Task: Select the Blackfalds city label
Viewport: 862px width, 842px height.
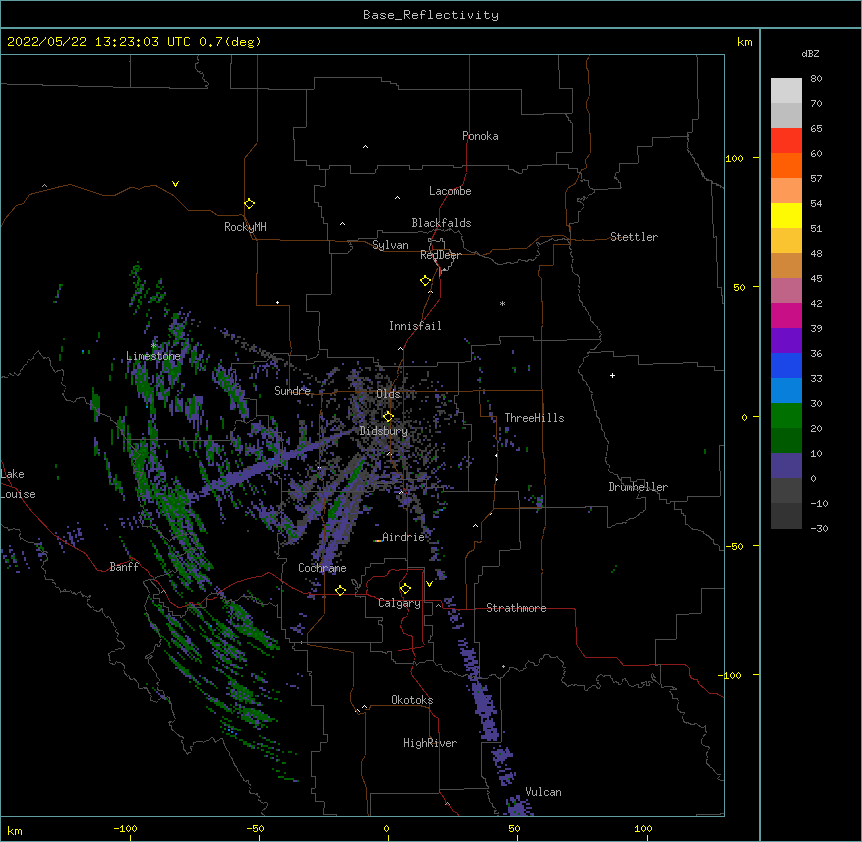Action: [x=441, y=223]
